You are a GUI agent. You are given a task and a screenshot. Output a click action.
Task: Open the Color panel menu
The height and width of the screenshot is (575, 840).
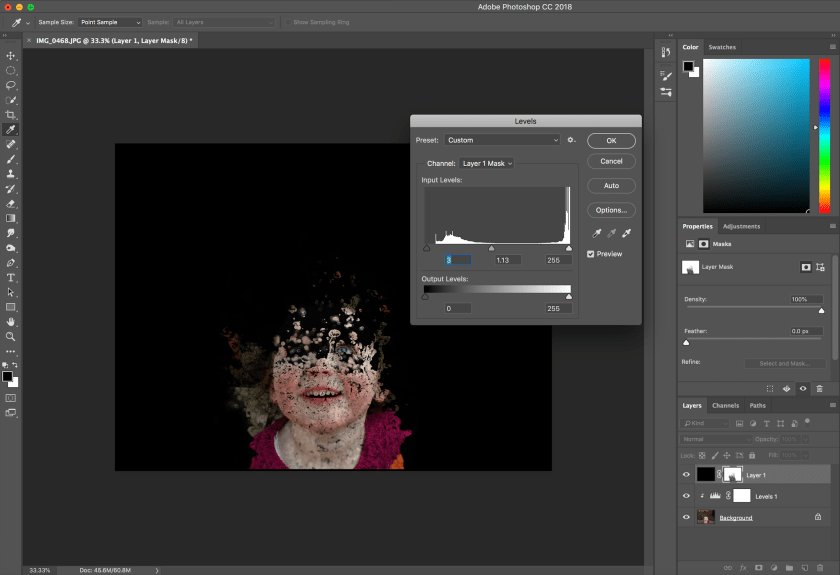[832, 47]
